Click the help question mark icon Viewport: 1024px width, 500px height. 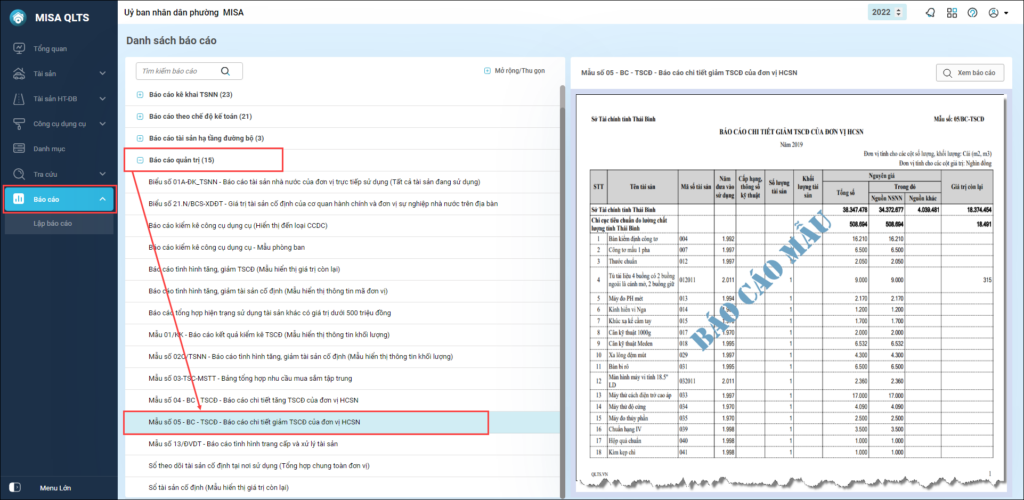[972, 13]
